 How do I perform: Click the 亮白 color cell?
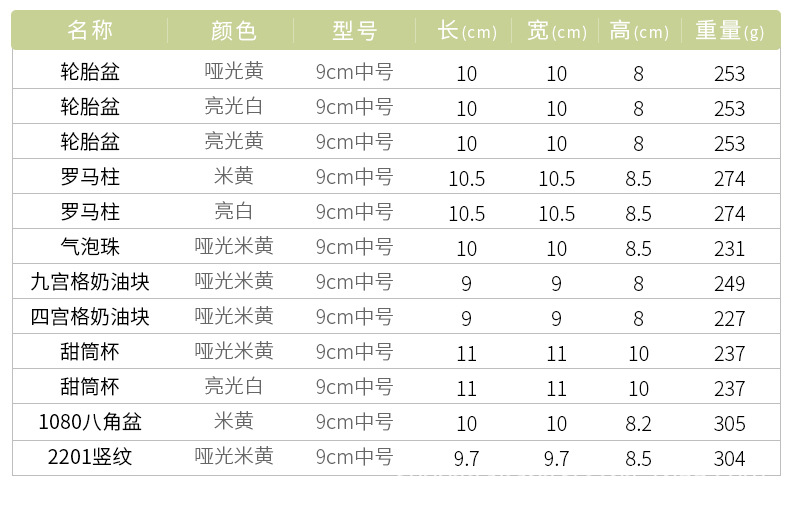(234, 212)
